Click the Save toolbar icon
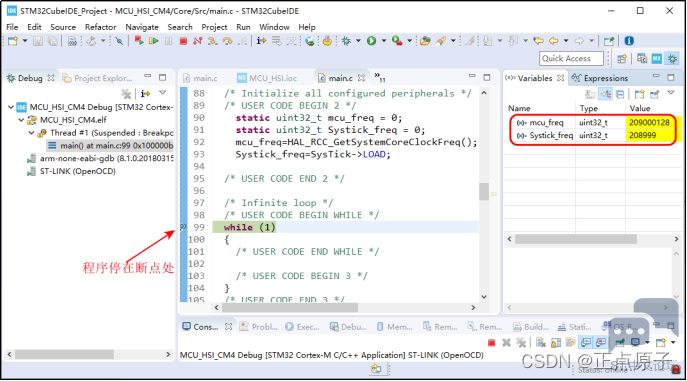Image resolution: width=687 pixels, height=381 pixels. [x=38, y=41]
